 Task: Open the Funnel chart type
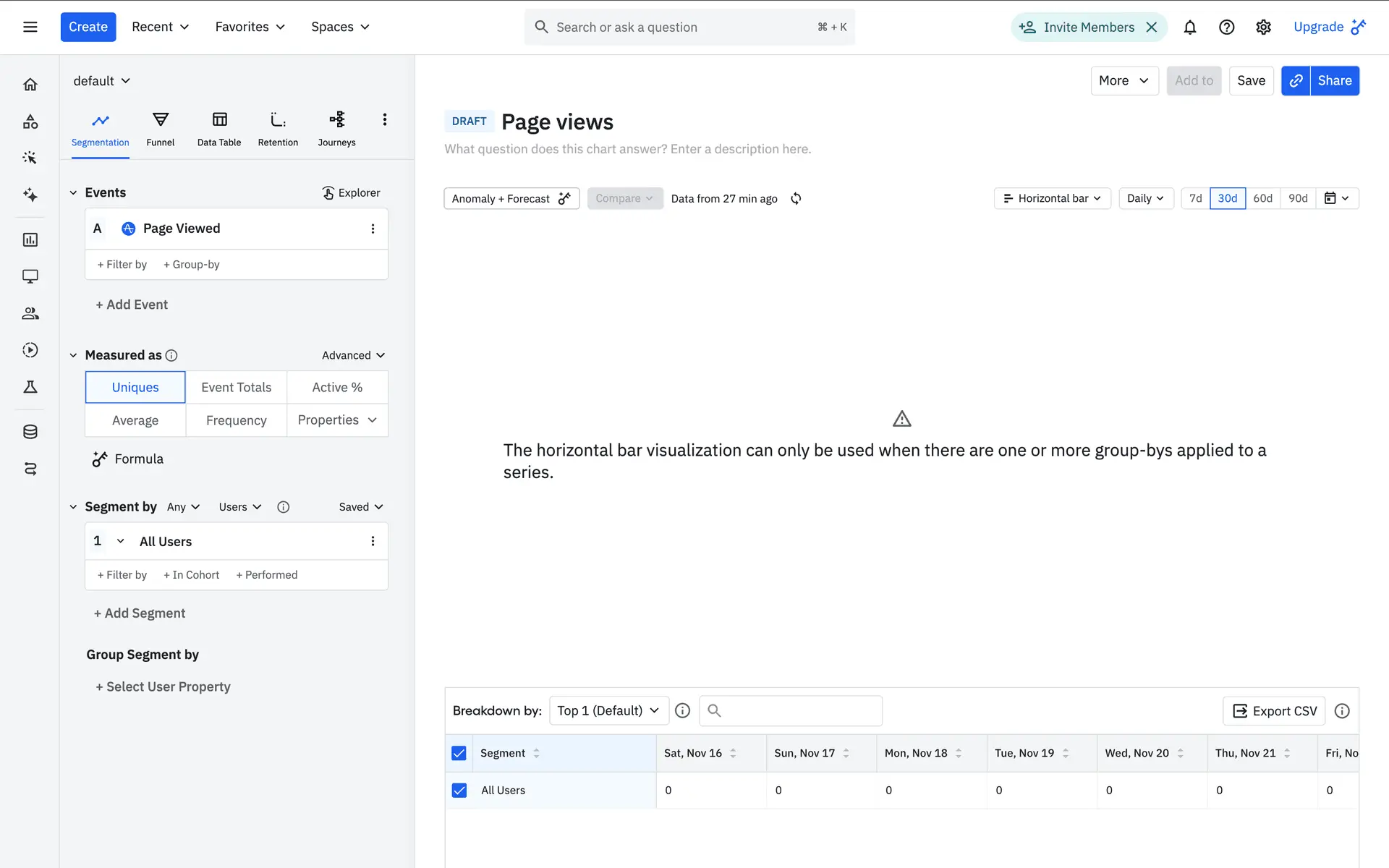pos(160,129)
